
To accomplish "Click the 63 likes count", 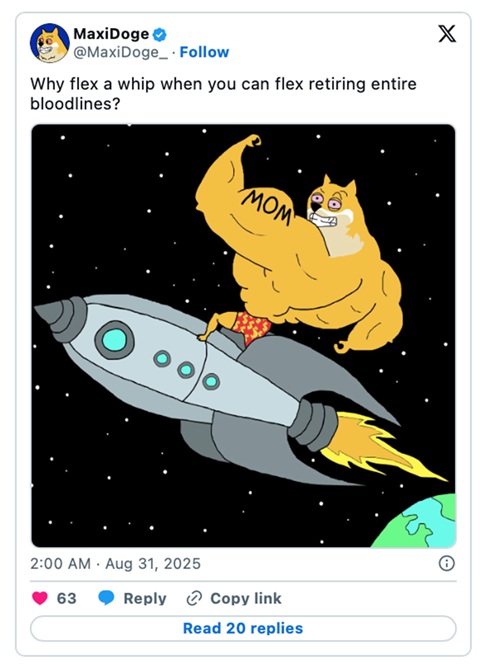I will click(67, 598).
